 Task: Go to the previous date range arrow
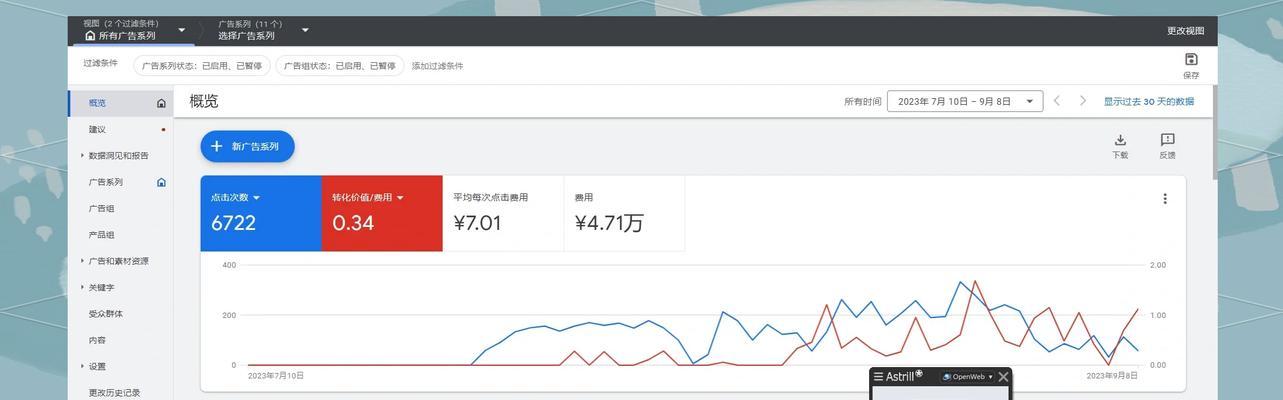click(x=1057, y=101)
